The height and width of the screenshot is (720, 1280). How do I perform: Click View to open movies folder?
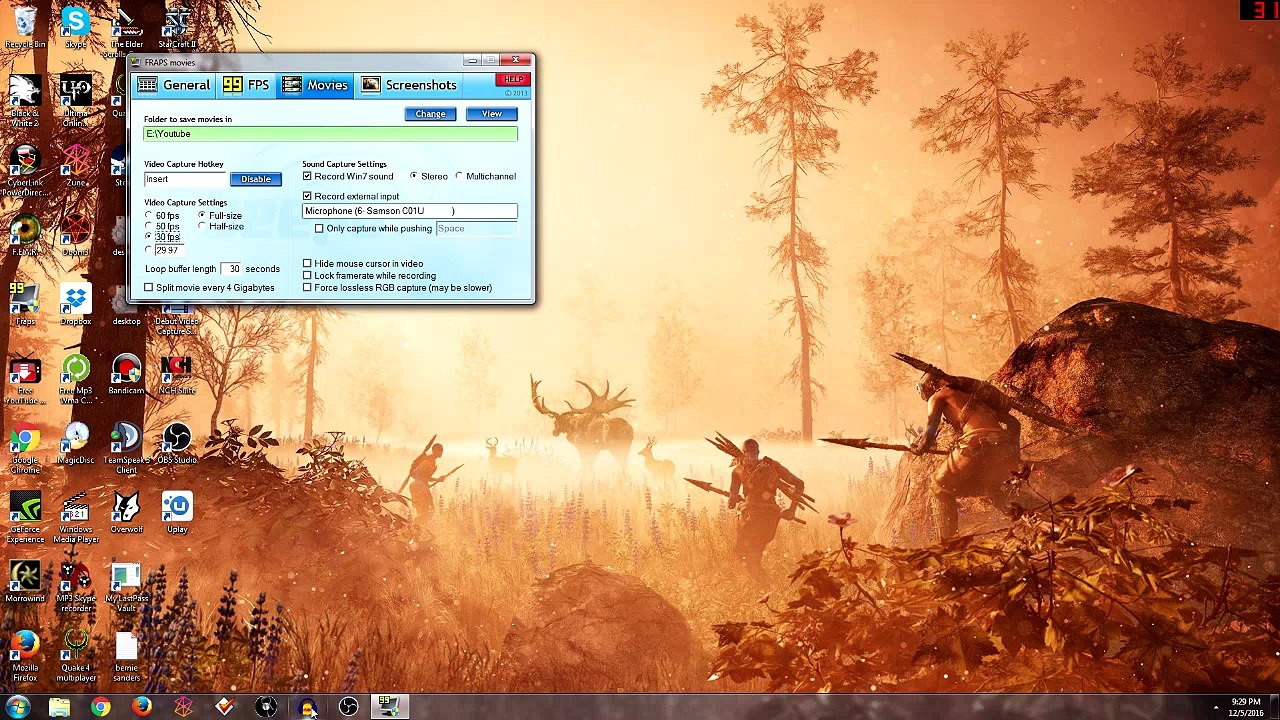tap(491, 114)
